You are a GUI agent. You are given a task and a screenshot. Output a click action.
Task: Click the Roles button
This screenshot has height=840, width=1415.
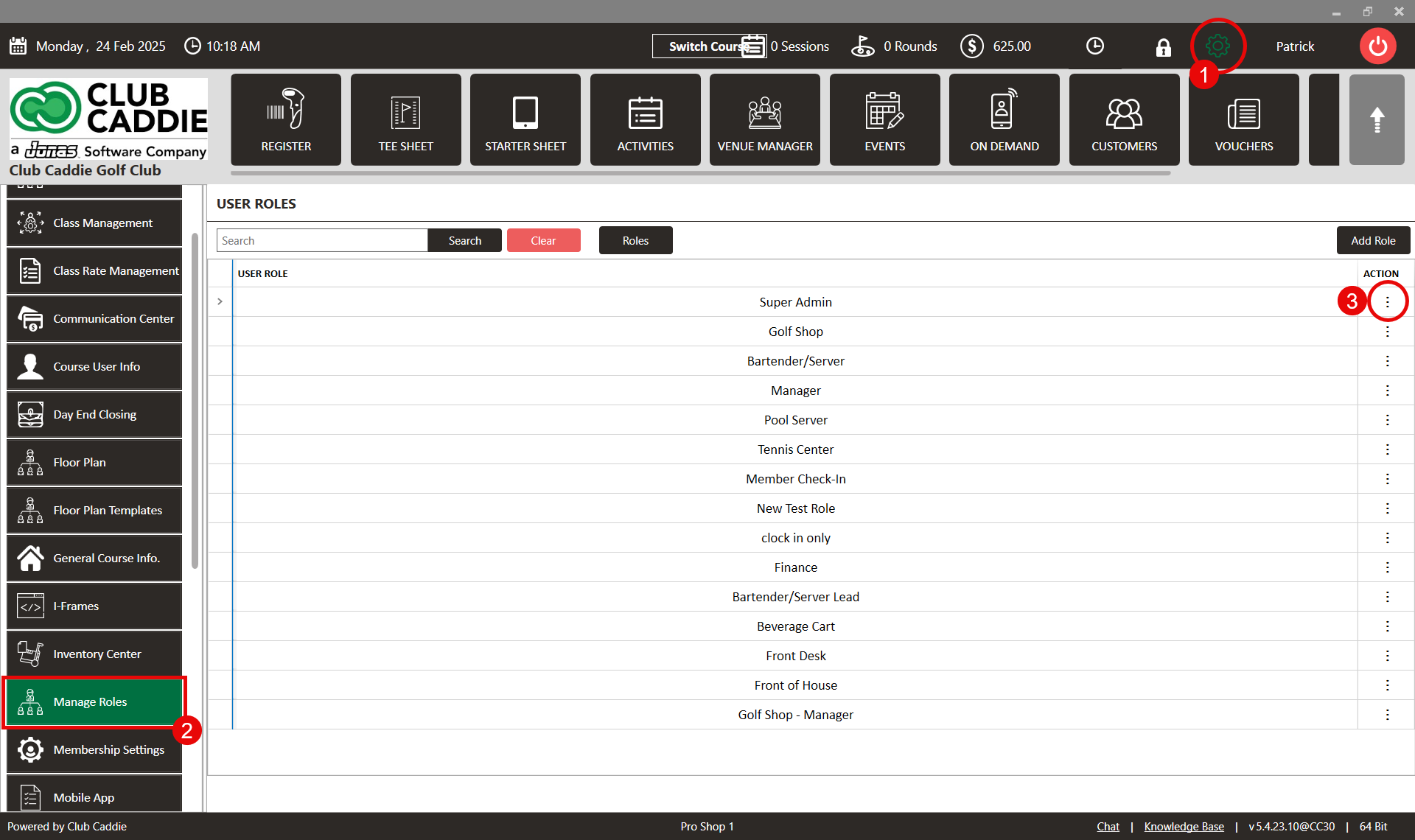[x=635, y=240]
